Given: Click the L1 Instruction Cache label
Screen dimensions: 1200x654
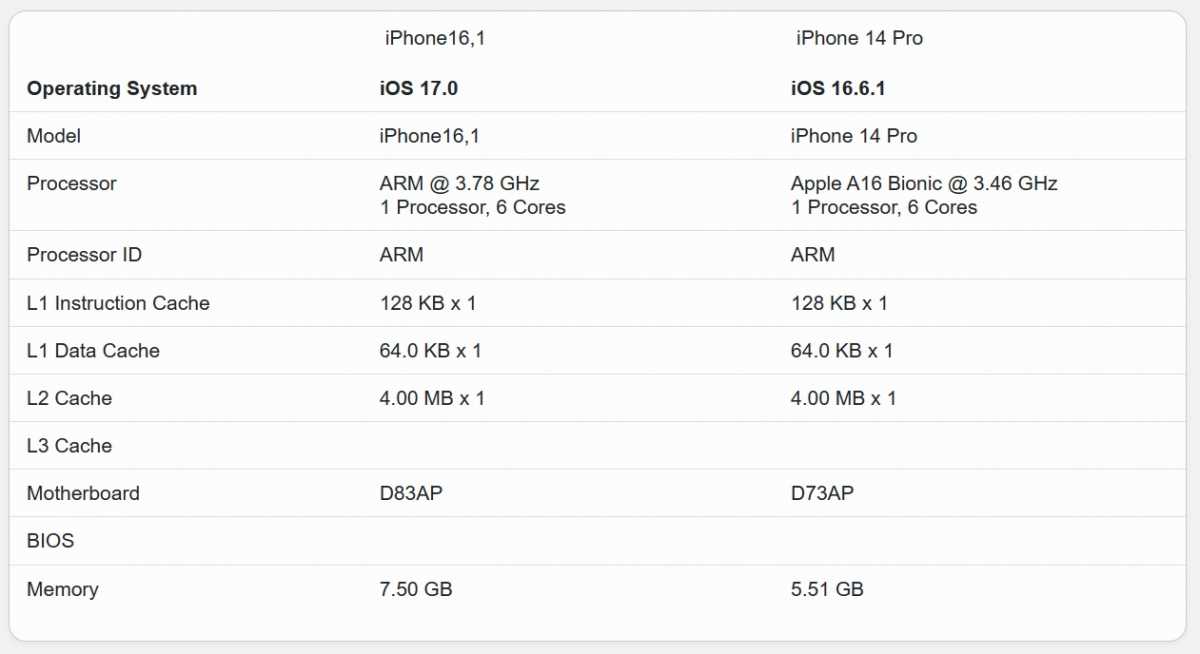Looking at the screenshot, I should 118,303.
